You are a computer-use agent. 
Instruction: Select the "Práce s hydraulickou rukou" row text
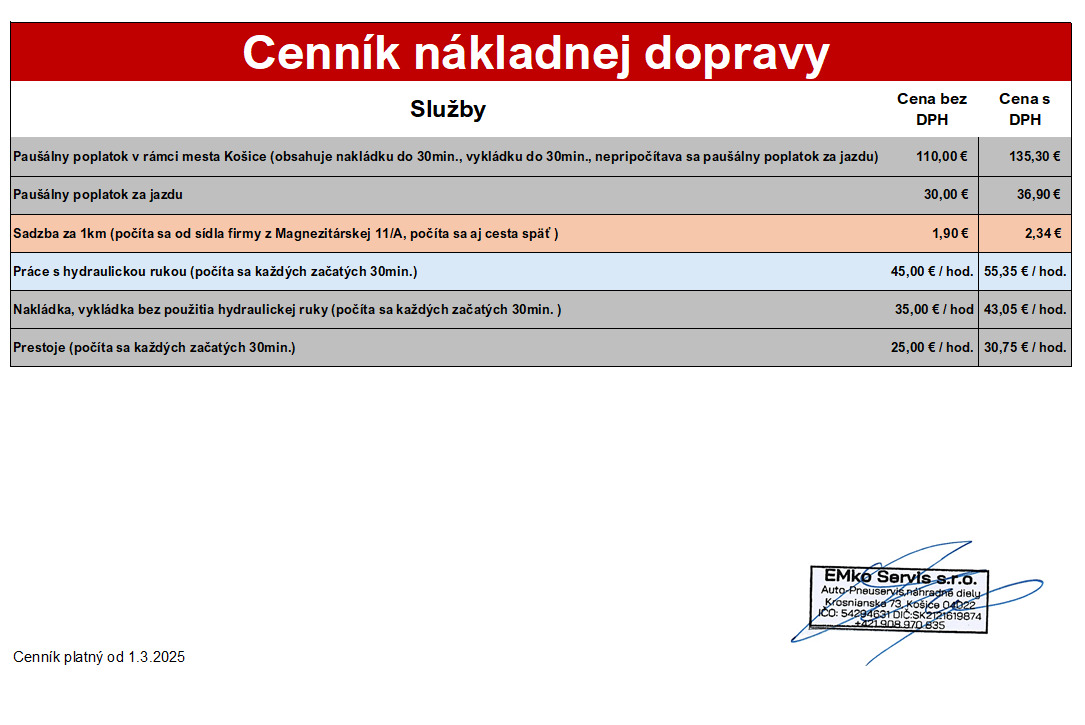tap(215, 271)
